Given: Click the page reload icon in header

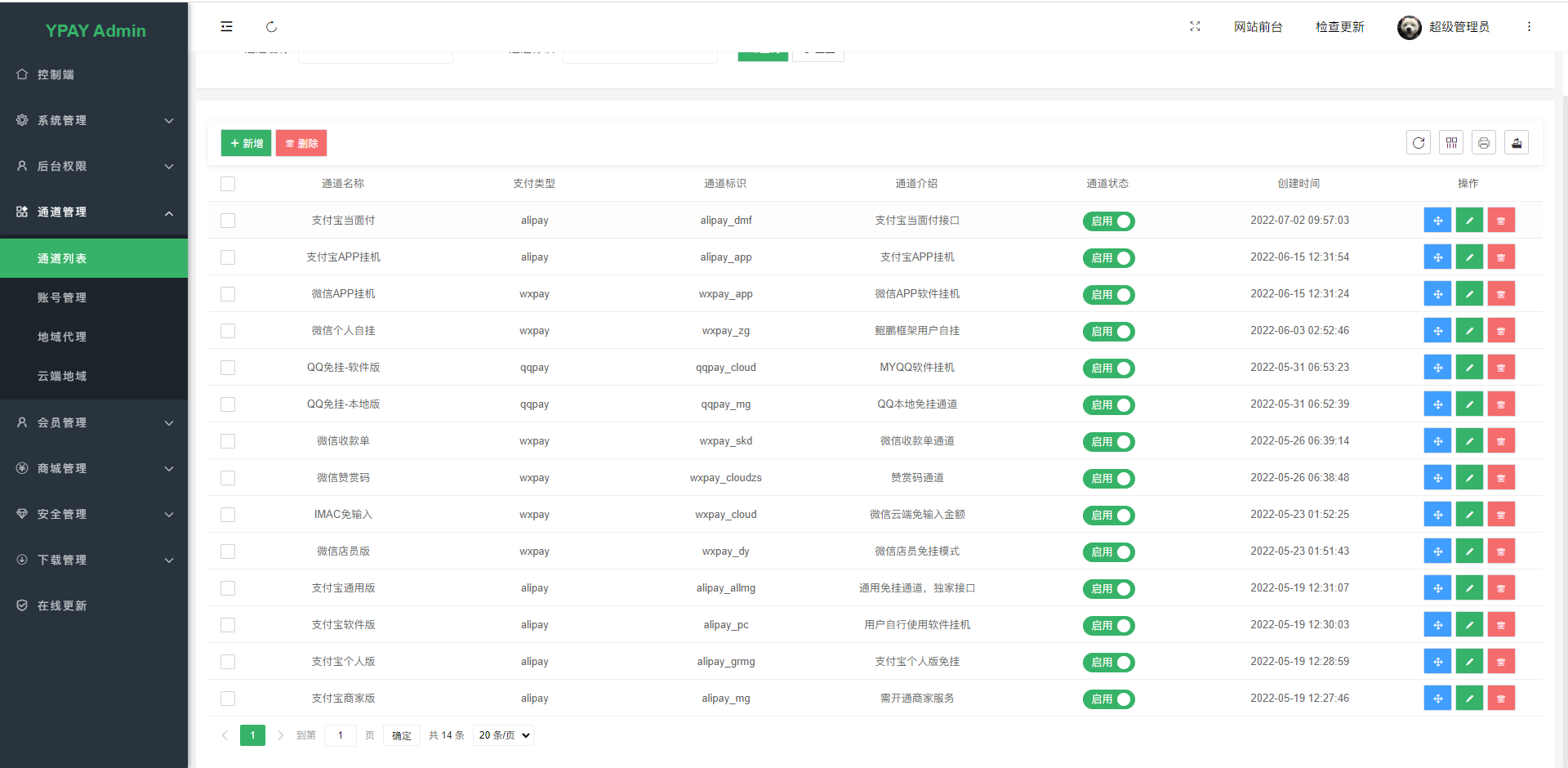Looking at the screenshot, I should [271, 27].
